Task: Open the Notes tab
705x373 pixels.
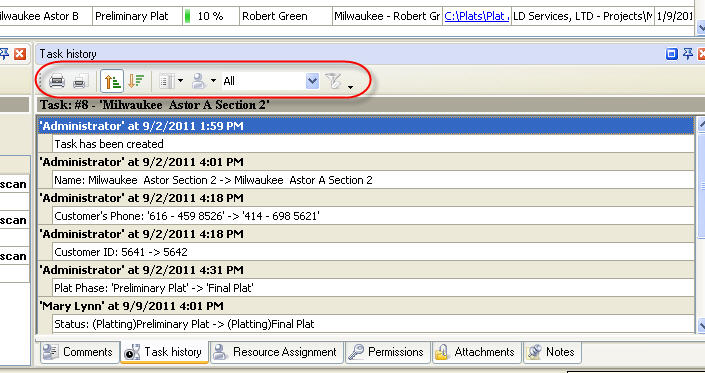Action: [x=552, y=352]
